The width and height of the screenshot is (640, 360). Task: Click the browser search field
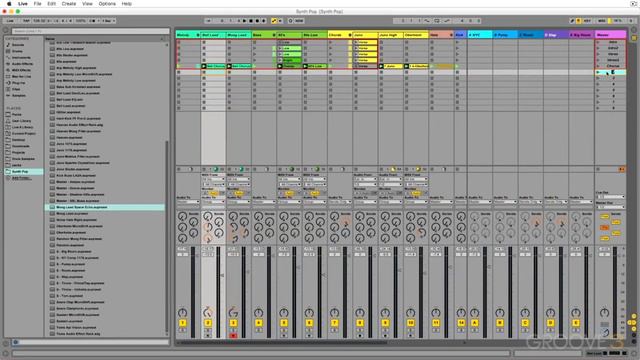pos(90,31)
